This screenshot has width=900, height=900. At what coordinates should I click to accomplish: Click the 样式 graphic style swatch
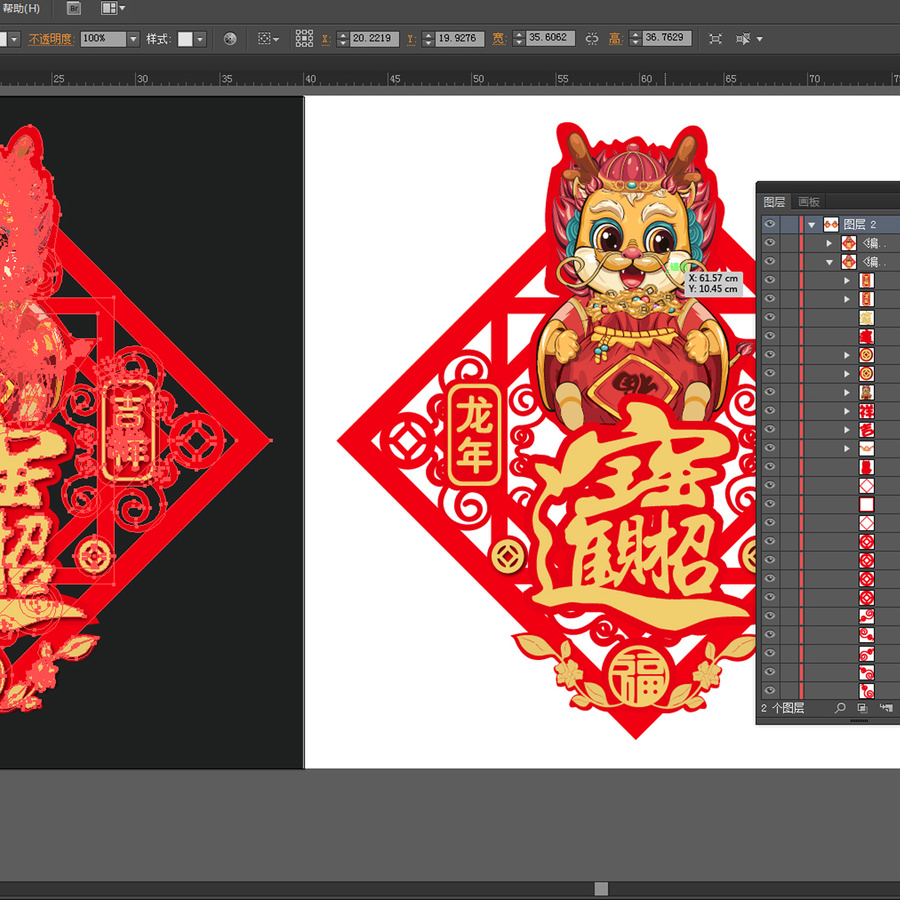pos(185,38)
